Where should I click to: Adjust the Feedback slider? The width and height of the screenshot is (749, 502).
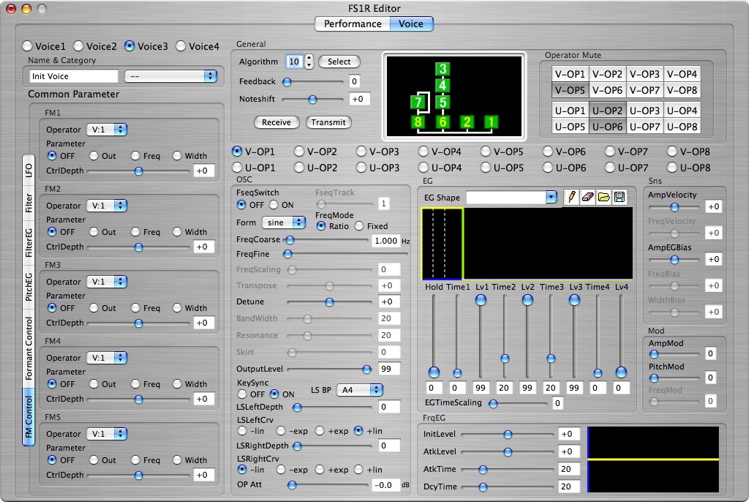[x=313, y=82]
